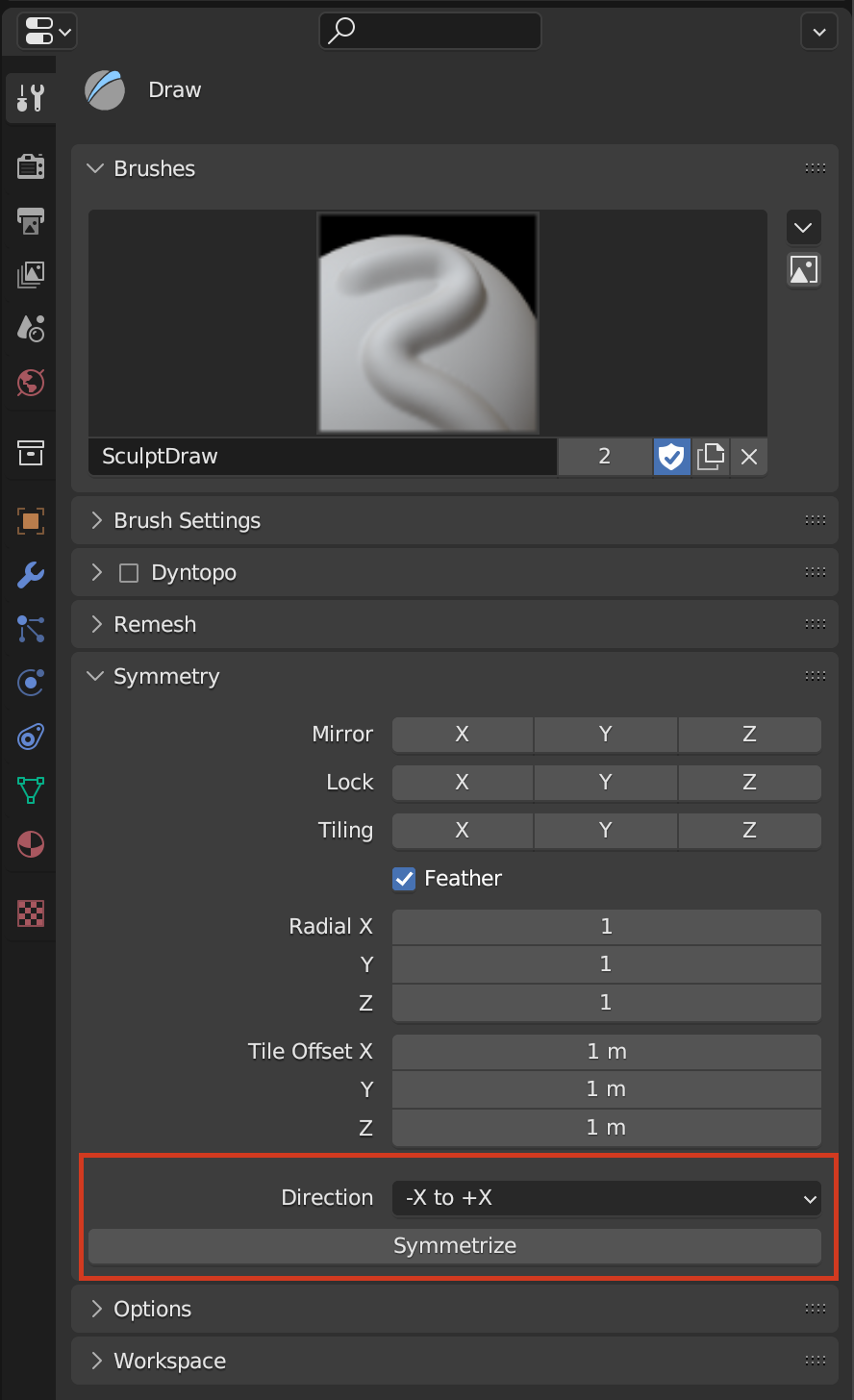Collapse the Symmetry panel

165,676
